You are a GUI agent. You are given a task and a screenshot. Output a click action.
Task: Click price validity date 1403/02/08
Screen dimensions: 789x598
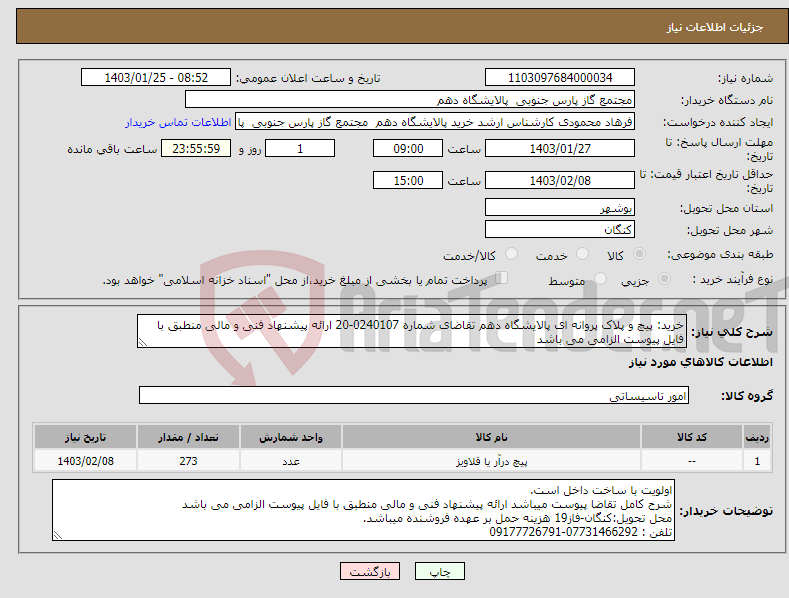pos(560,180)
